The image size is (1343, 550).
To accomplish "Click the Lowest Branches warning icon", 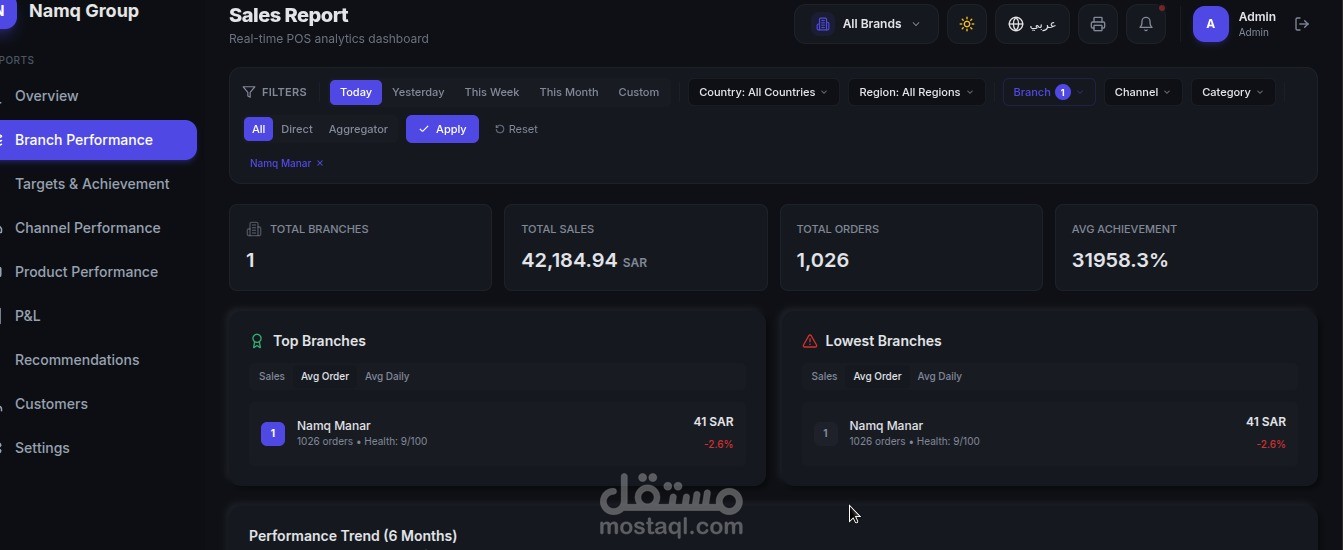I will tap(810, 341).
